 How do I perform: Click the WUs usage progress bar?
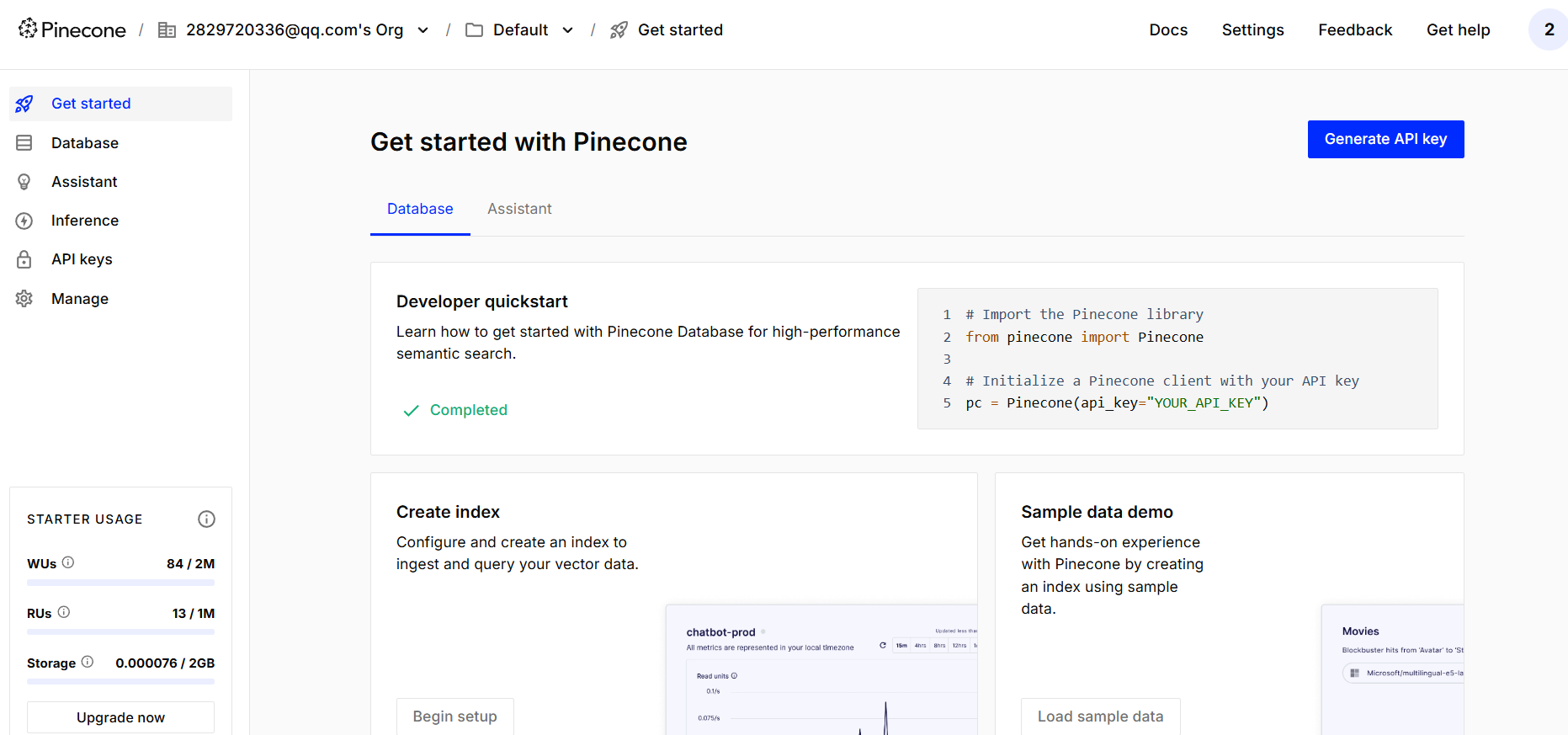[x=120, y=583]
